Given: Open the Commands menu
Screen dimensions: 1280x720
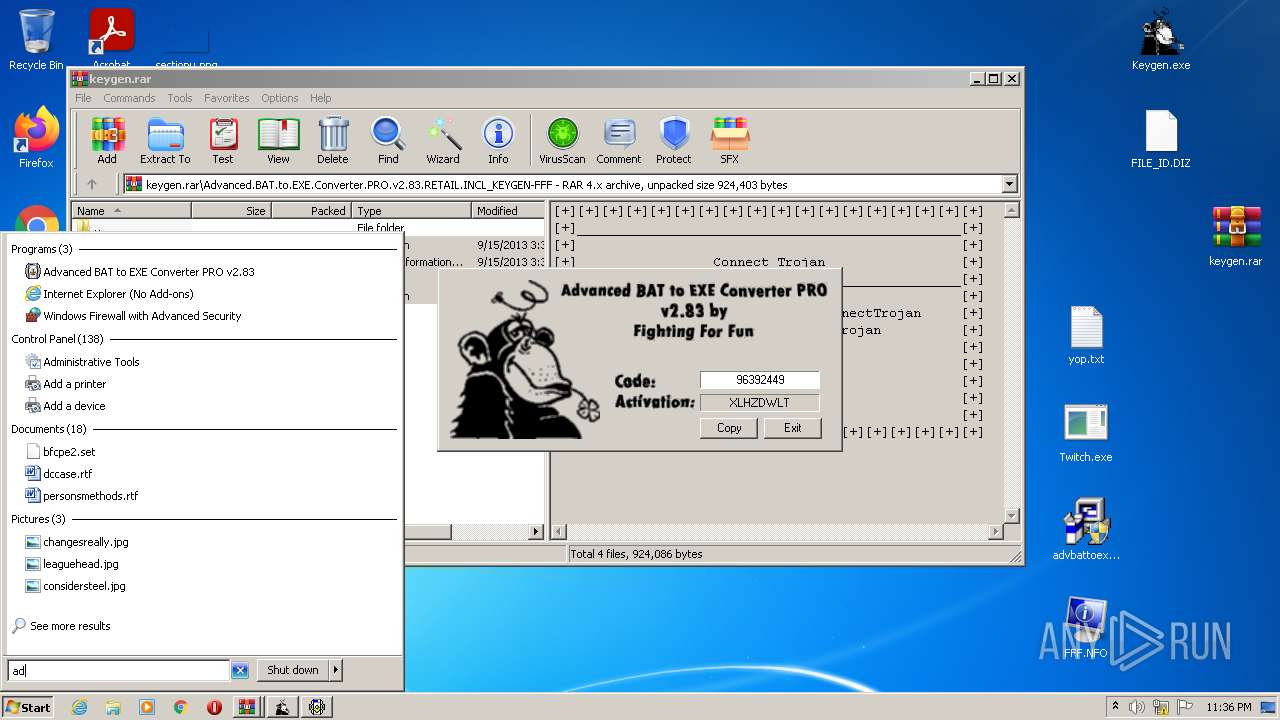Looking at the screenshot, I should click(129, 98).
